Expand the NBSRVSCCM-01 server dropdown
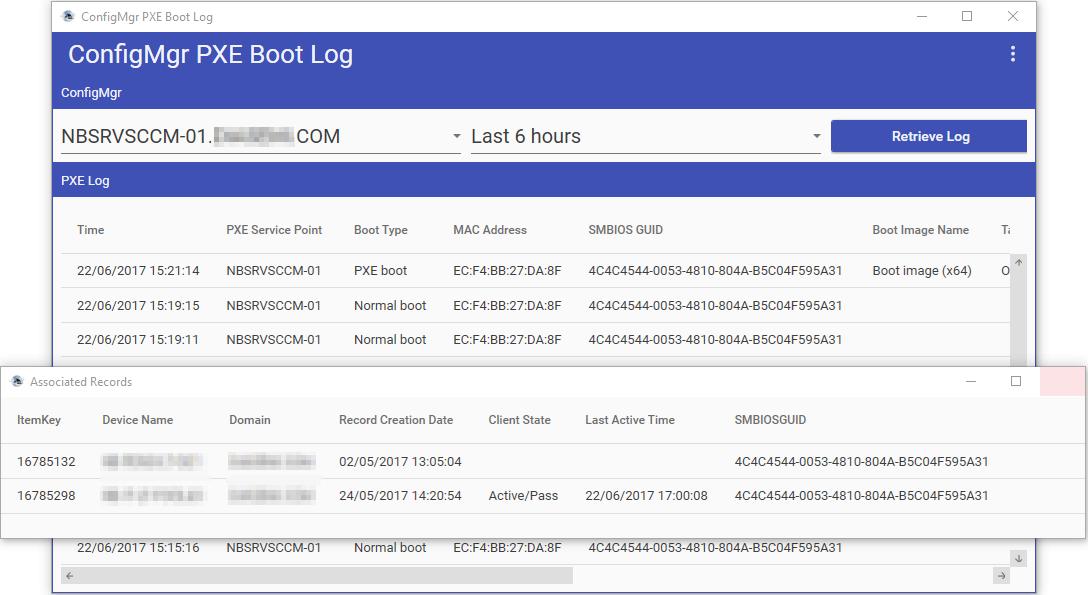 [456, 136]
